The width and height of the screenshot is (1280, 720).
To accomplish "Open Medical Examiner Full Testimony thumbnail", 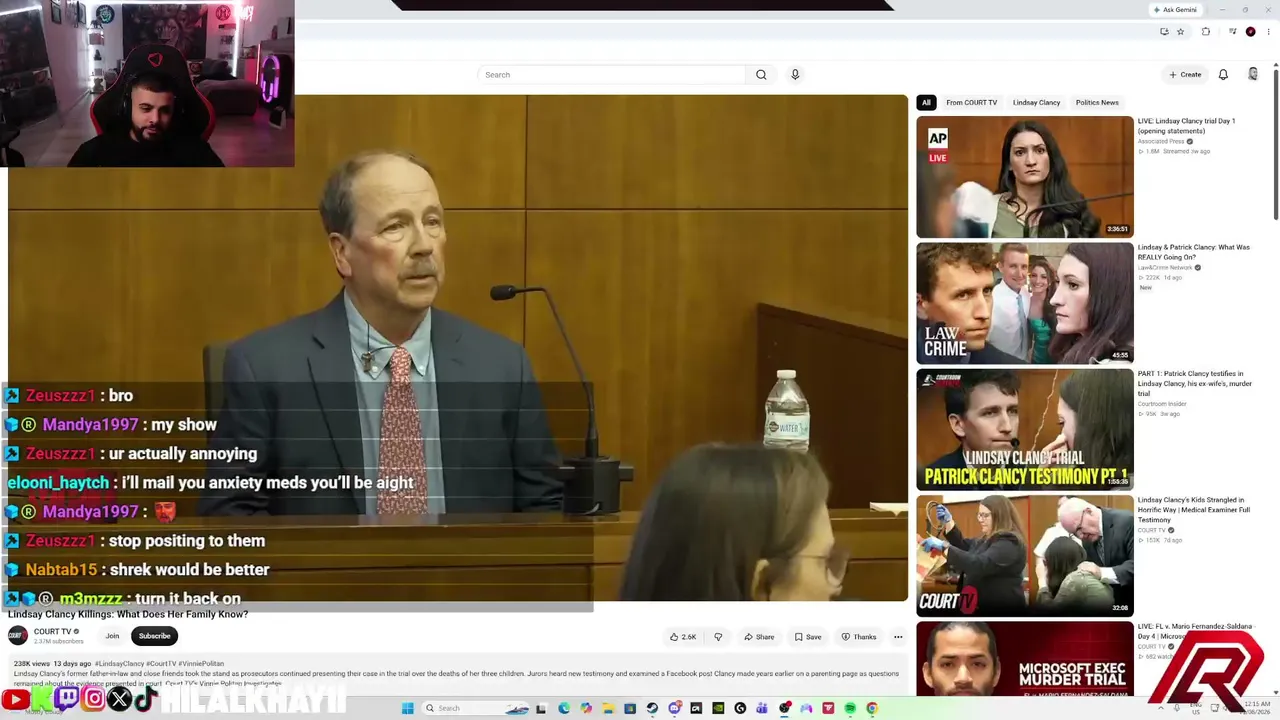I will (x=1025, y=556).
